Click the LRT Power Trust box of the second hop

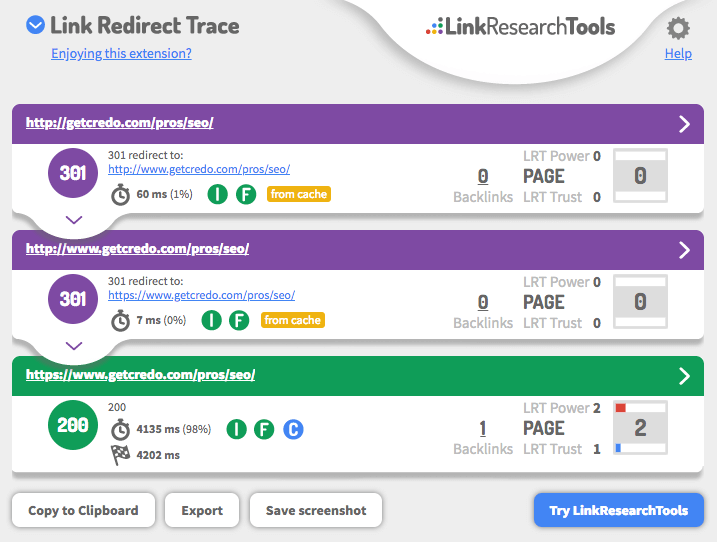pos(640,302)
